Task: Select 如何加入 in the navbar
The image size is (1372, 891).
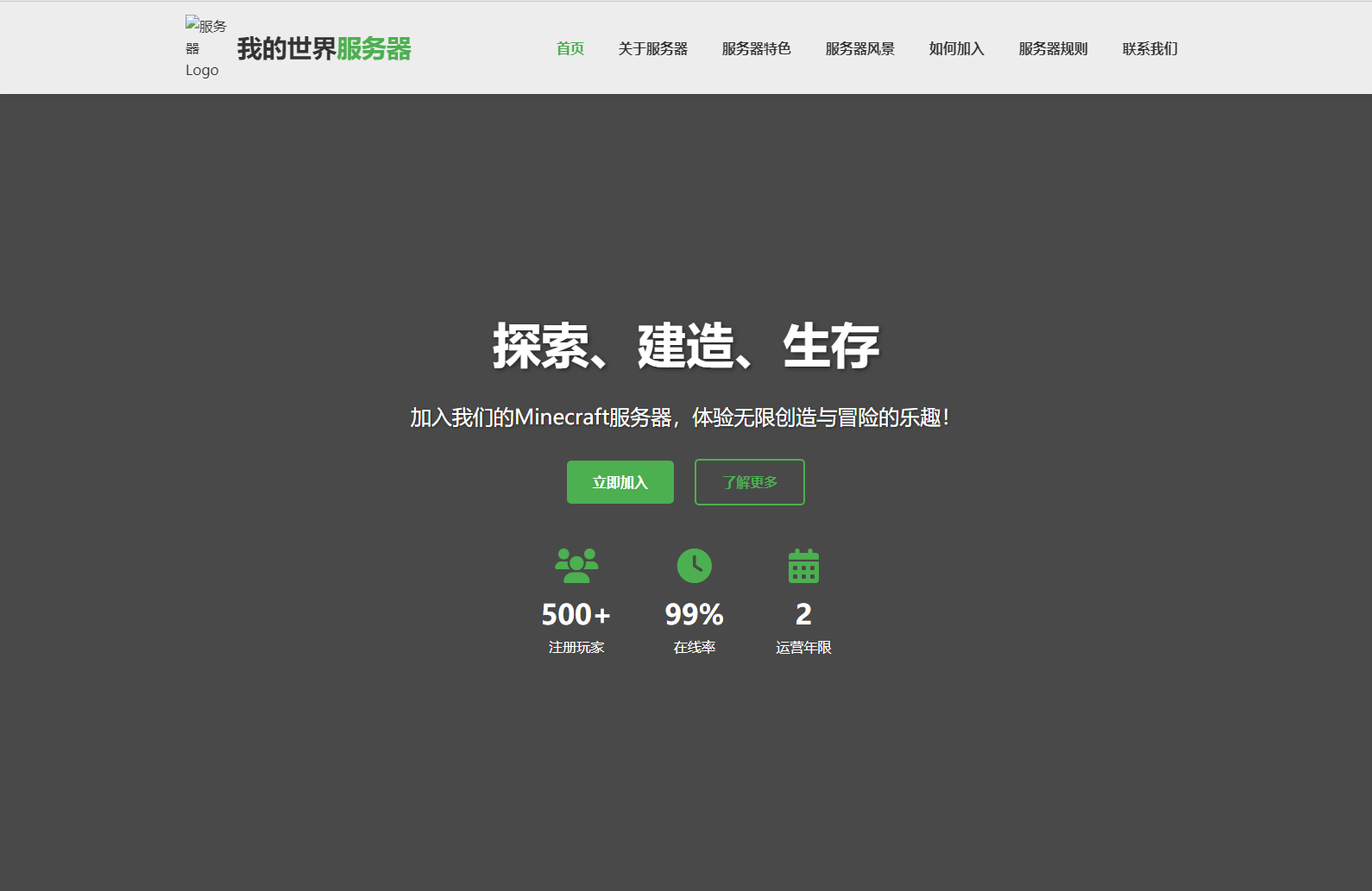Action: pyautogui.click(x=957, y=49)
